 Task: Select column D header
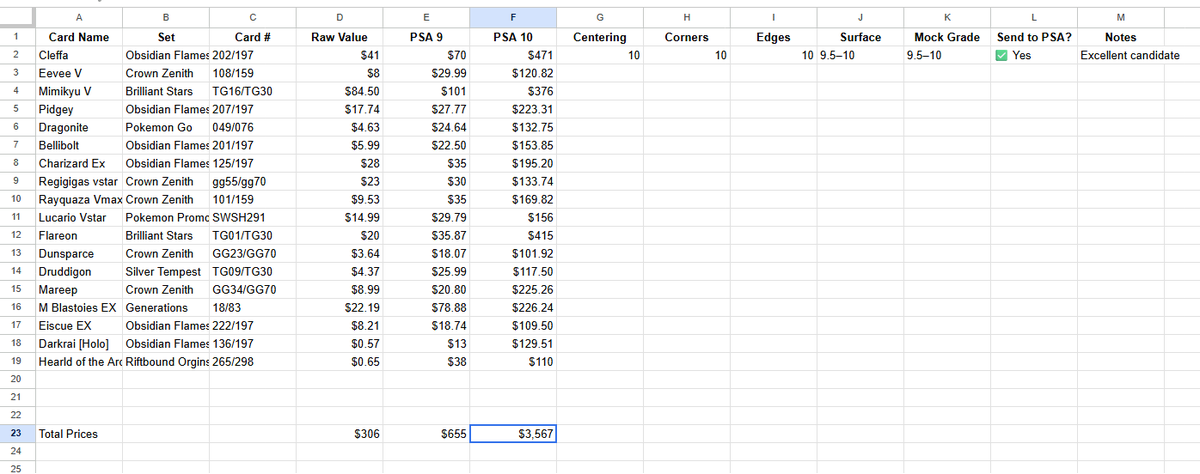pyautogui.click(x=340, y=16)
